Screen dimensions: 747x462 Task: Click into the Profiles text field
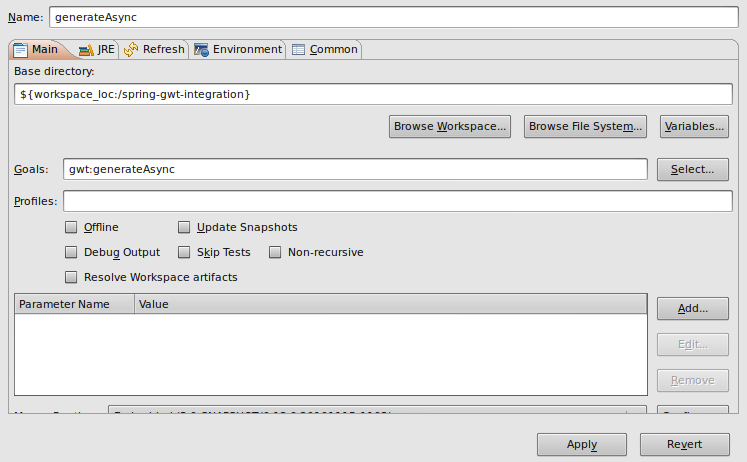pos(398,201)
